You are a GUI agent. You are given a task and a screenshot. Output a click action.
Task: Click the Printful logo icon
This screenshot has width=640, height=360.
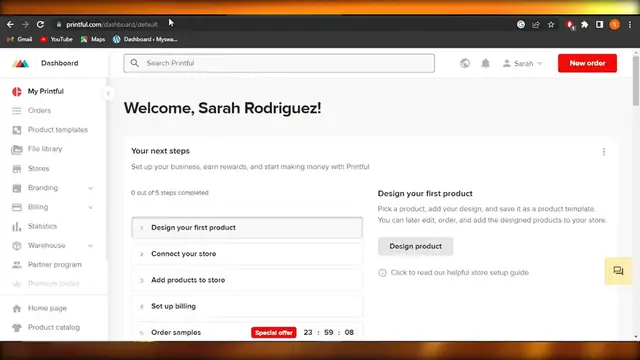click(20, 63)
